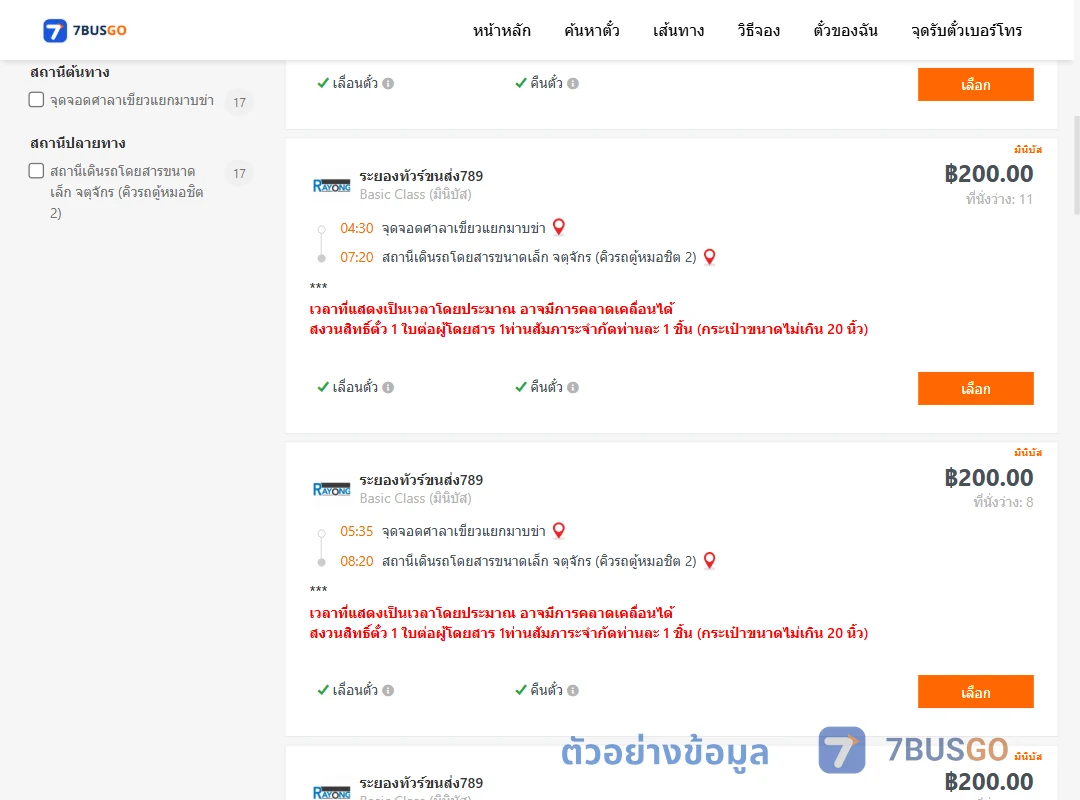Open the จุดรับตั๋วเบอร์โทร menu item
The height and width of the screenshot is (800, 1080).
tap(966, 30)
